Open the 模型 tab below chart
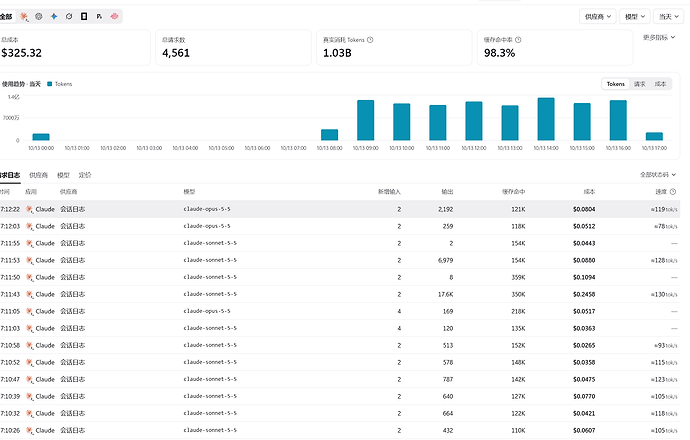The width and height of the screenshot is (690, 440). click(63, 175)
